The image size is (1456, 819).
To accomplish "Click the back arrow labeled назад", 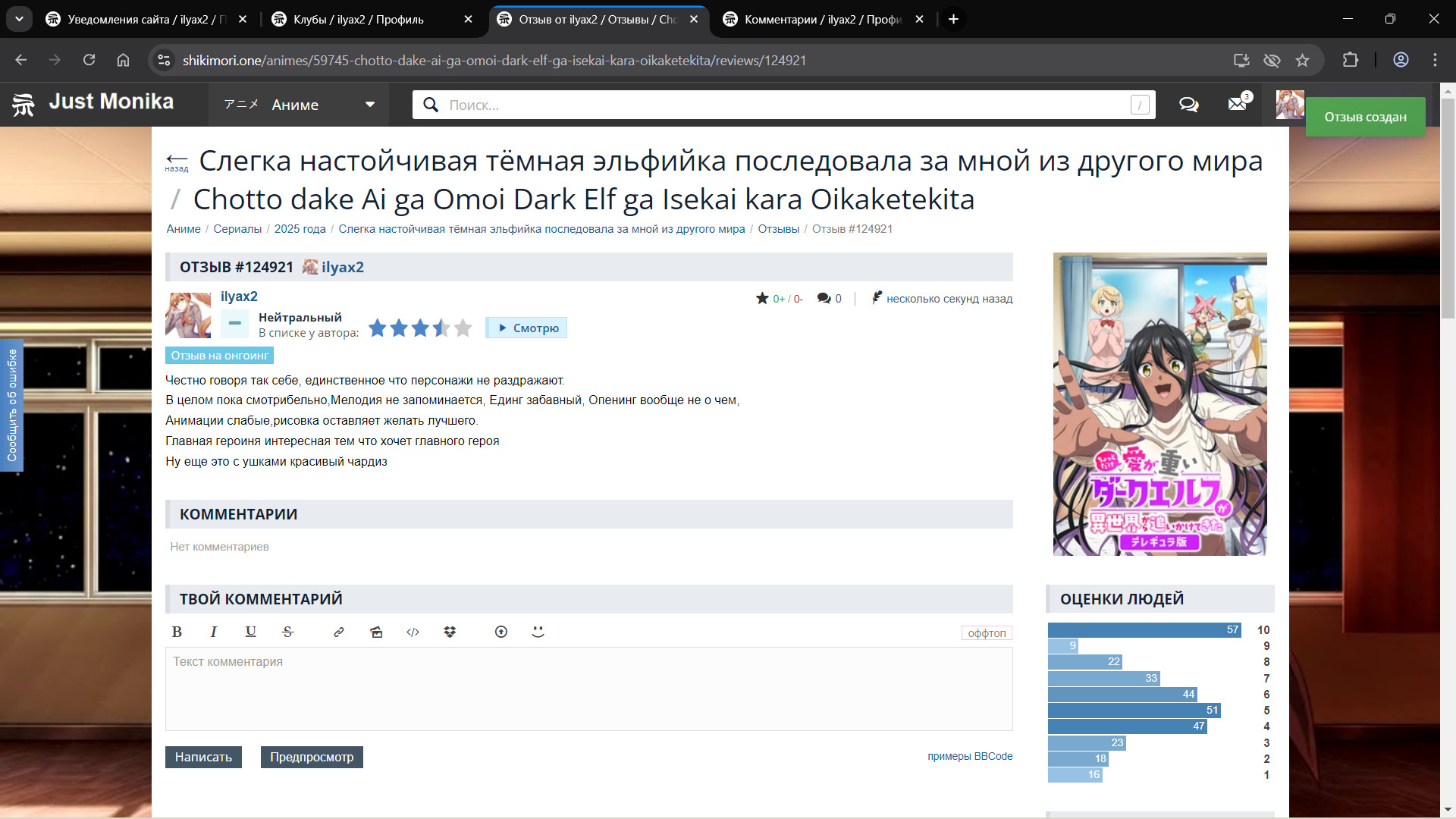I will click(177, 161).
